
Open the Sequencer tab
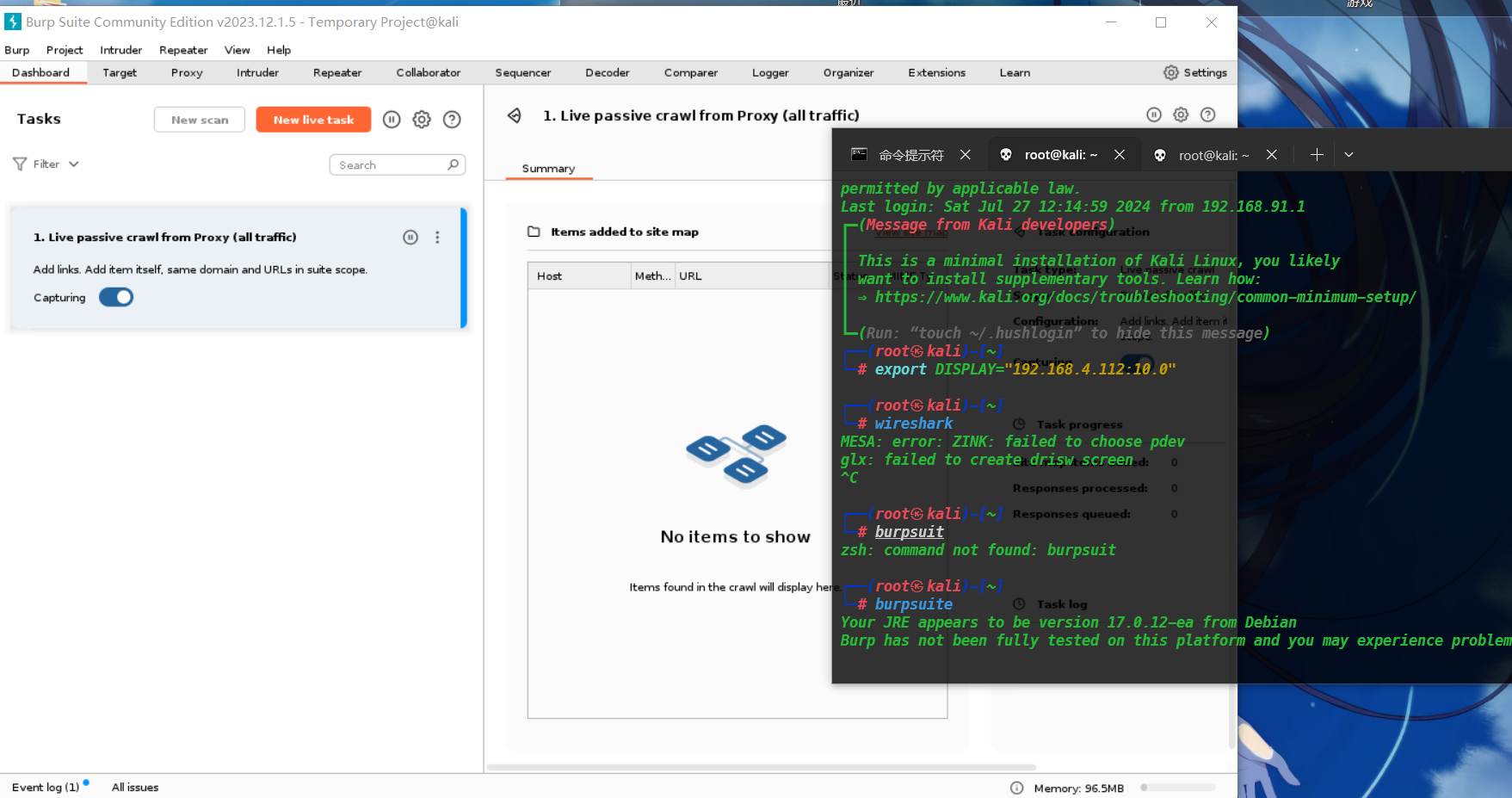[522, 72]
